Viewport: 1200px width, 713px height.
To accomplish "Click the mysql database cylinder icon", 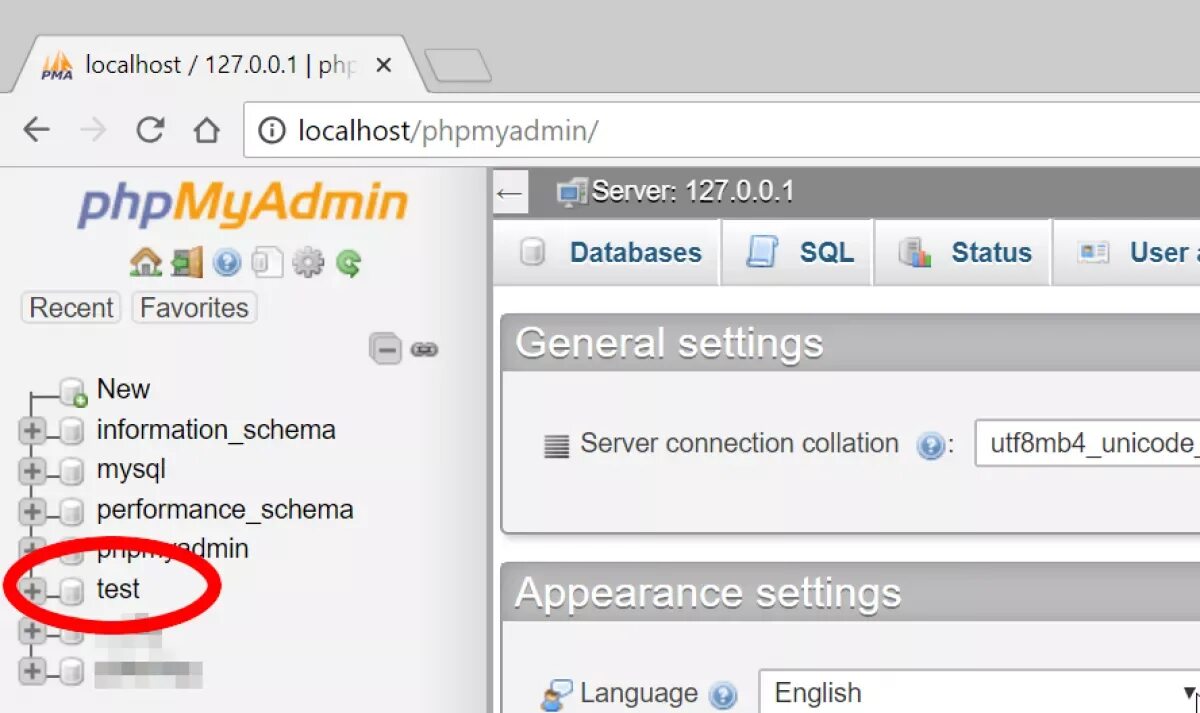I will pyautogui.click(x=71, y=471).
